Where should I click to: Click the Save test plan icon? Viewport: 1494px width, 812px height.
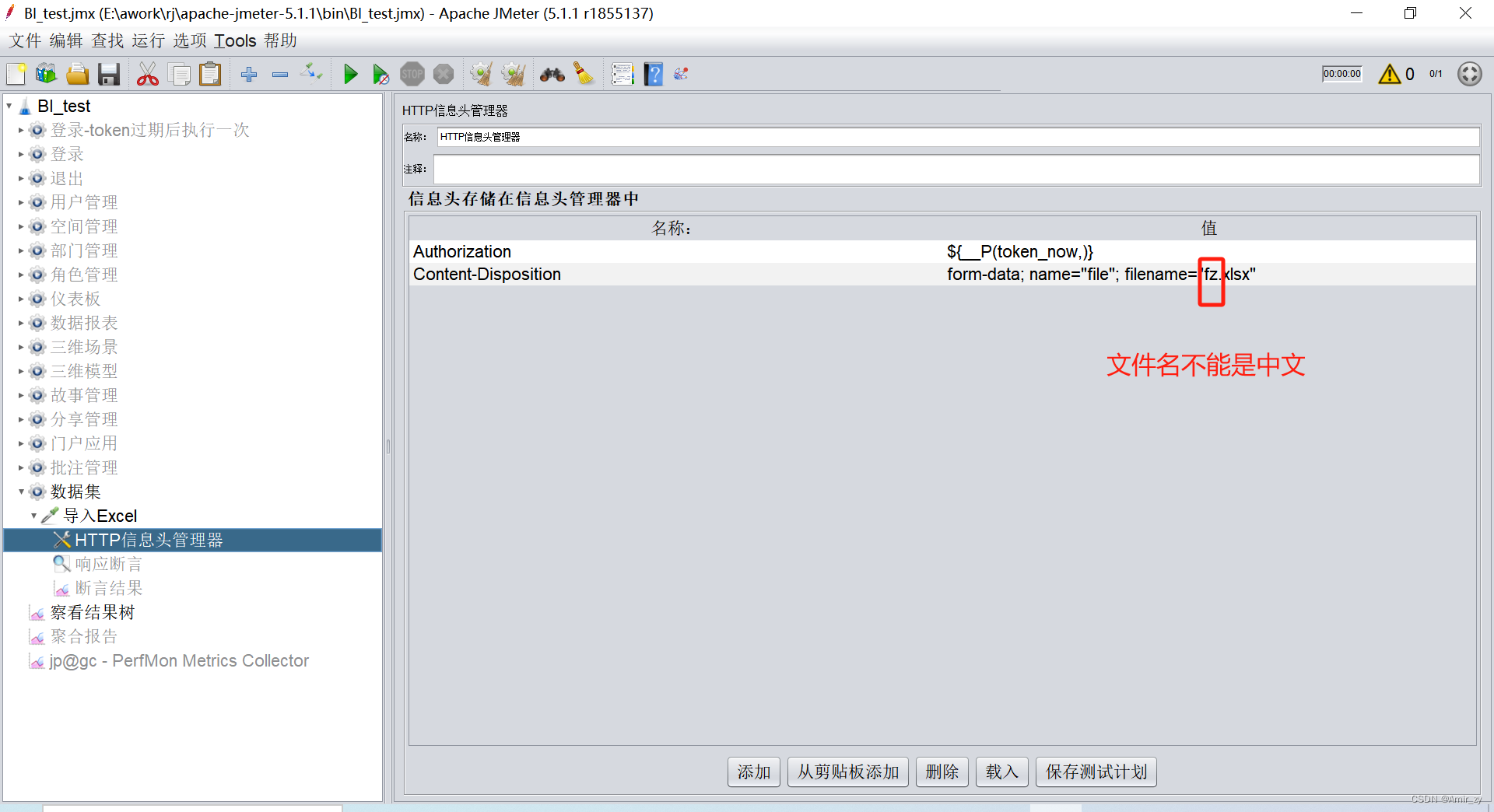tap(109, 74)
